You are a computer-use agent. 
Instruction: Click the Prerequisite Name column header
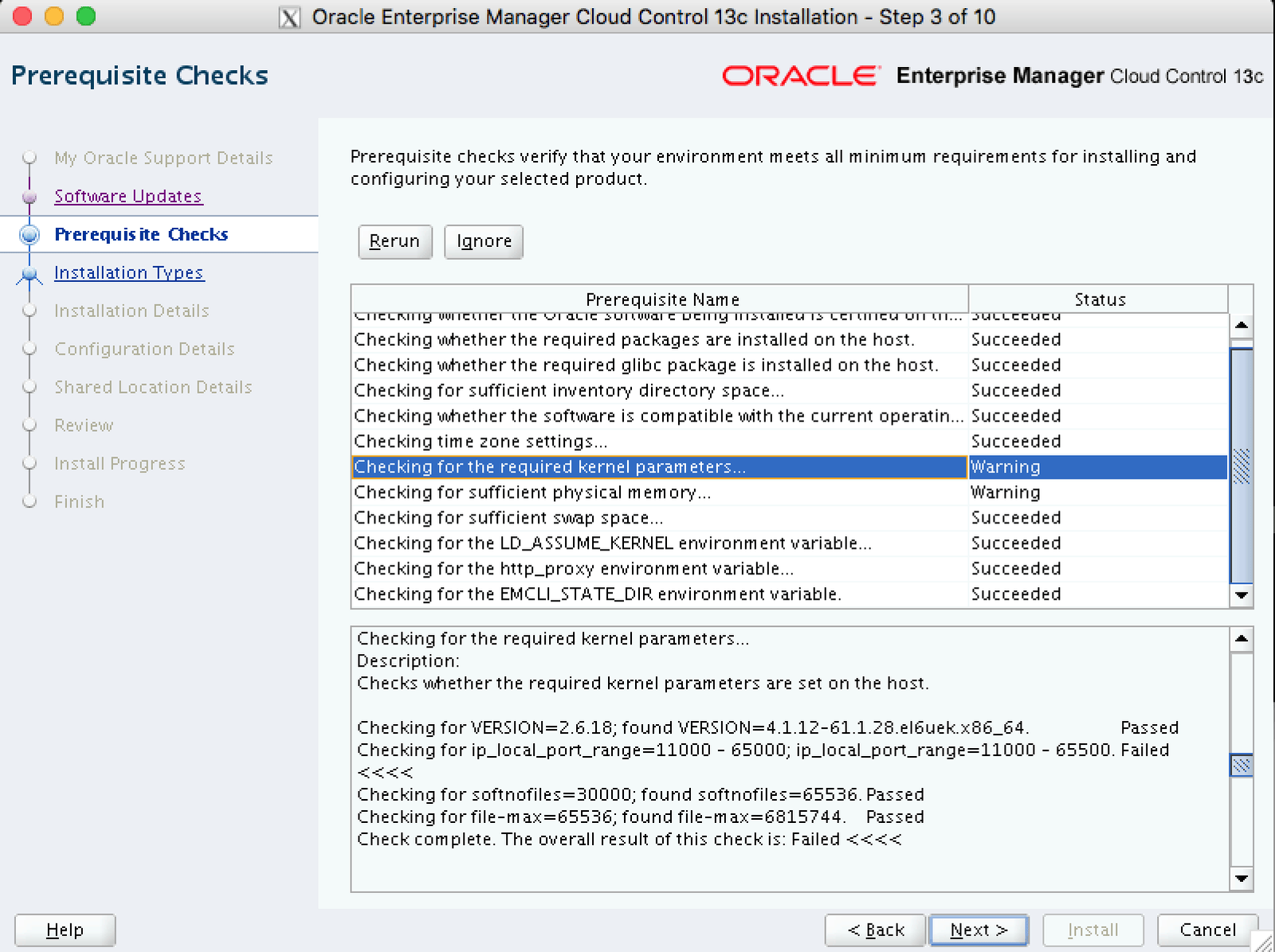pos(661,300)
